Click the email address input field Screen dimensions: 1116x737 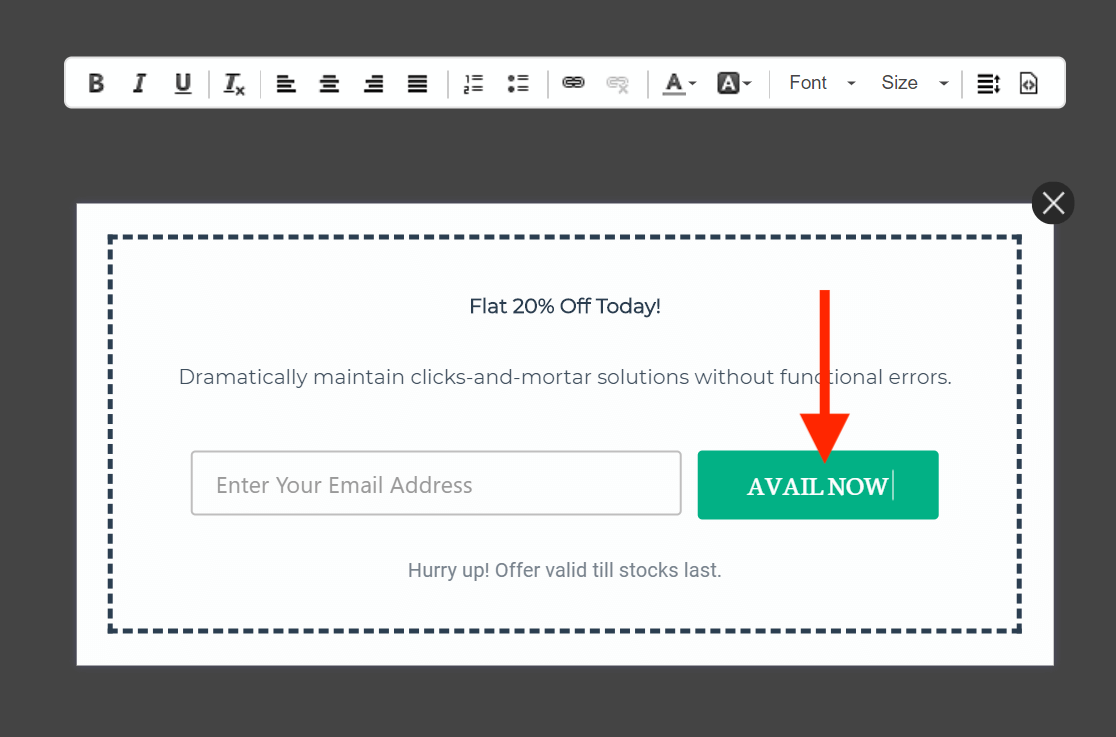click(x=435, y=483)
